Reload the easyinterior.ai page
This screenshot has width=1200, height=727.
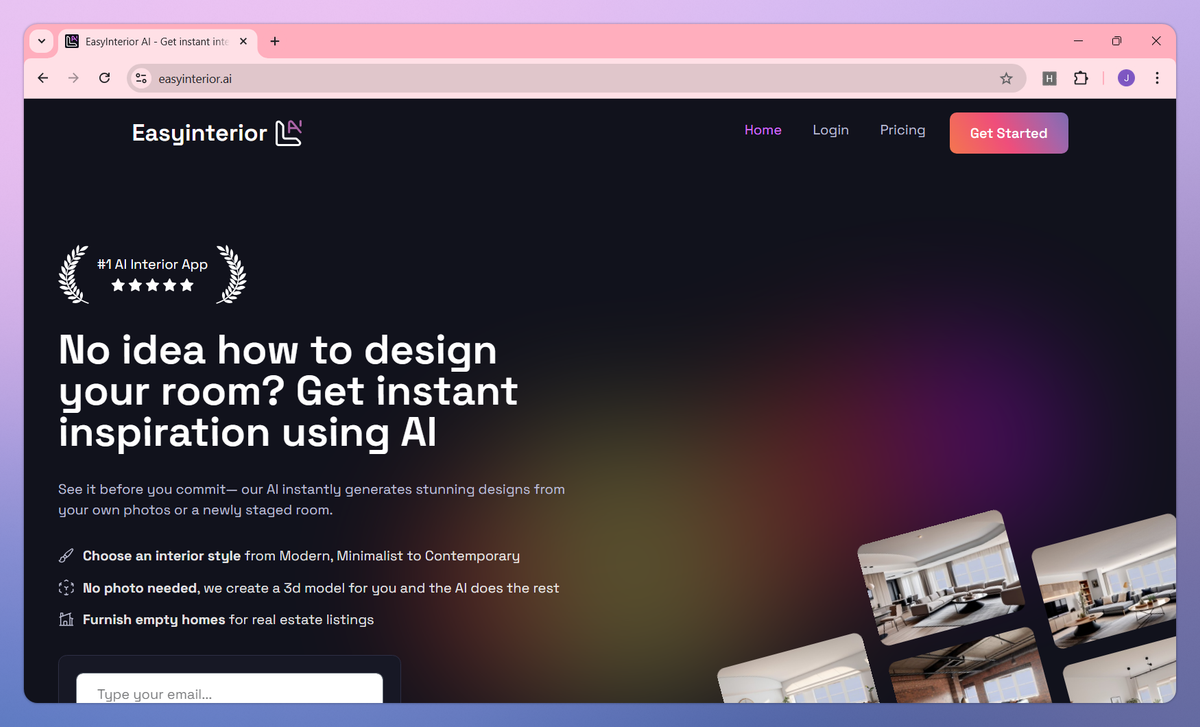click(x=104, y=78)
